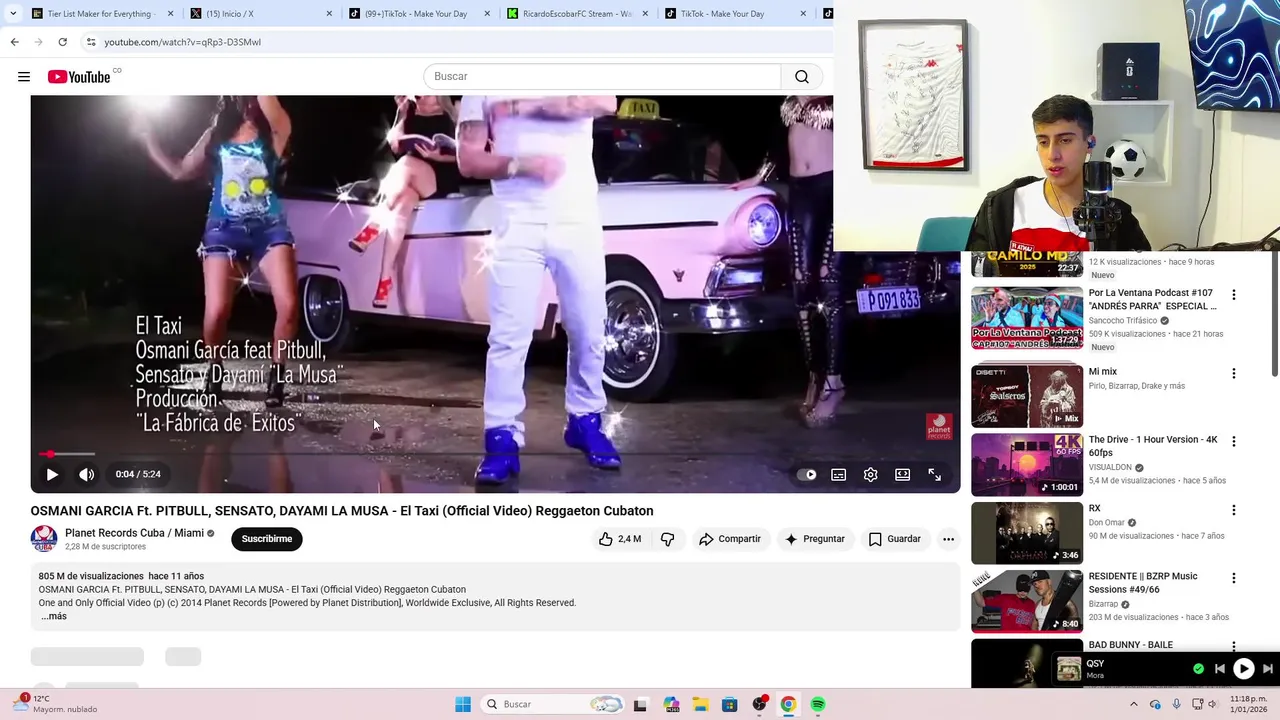Focus the YouTube Buscar search field
This screenshot has width=1280, height=720.
[x=602, y=77]
